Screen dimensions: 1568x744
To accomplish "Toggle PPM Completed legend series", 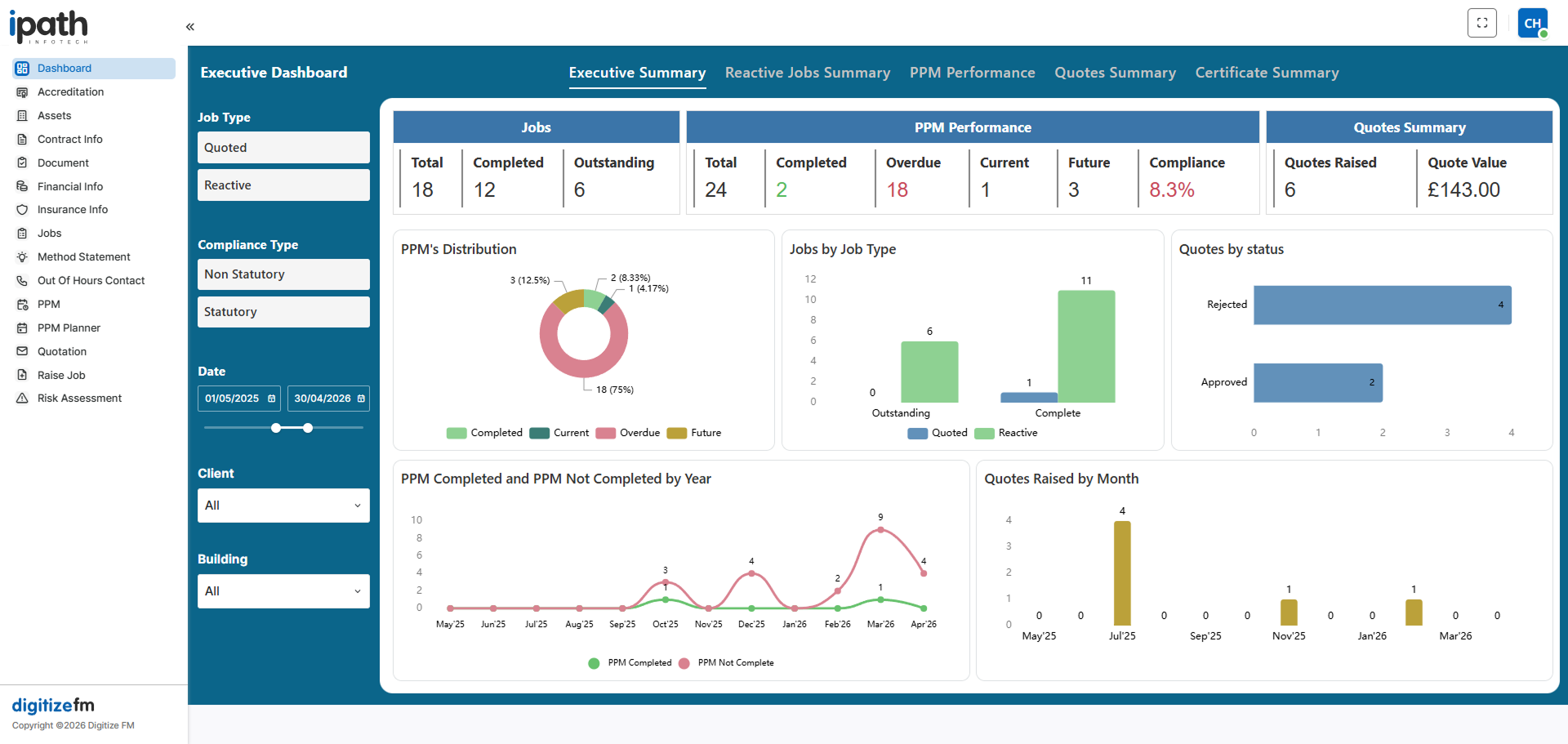I will [630, 663].
